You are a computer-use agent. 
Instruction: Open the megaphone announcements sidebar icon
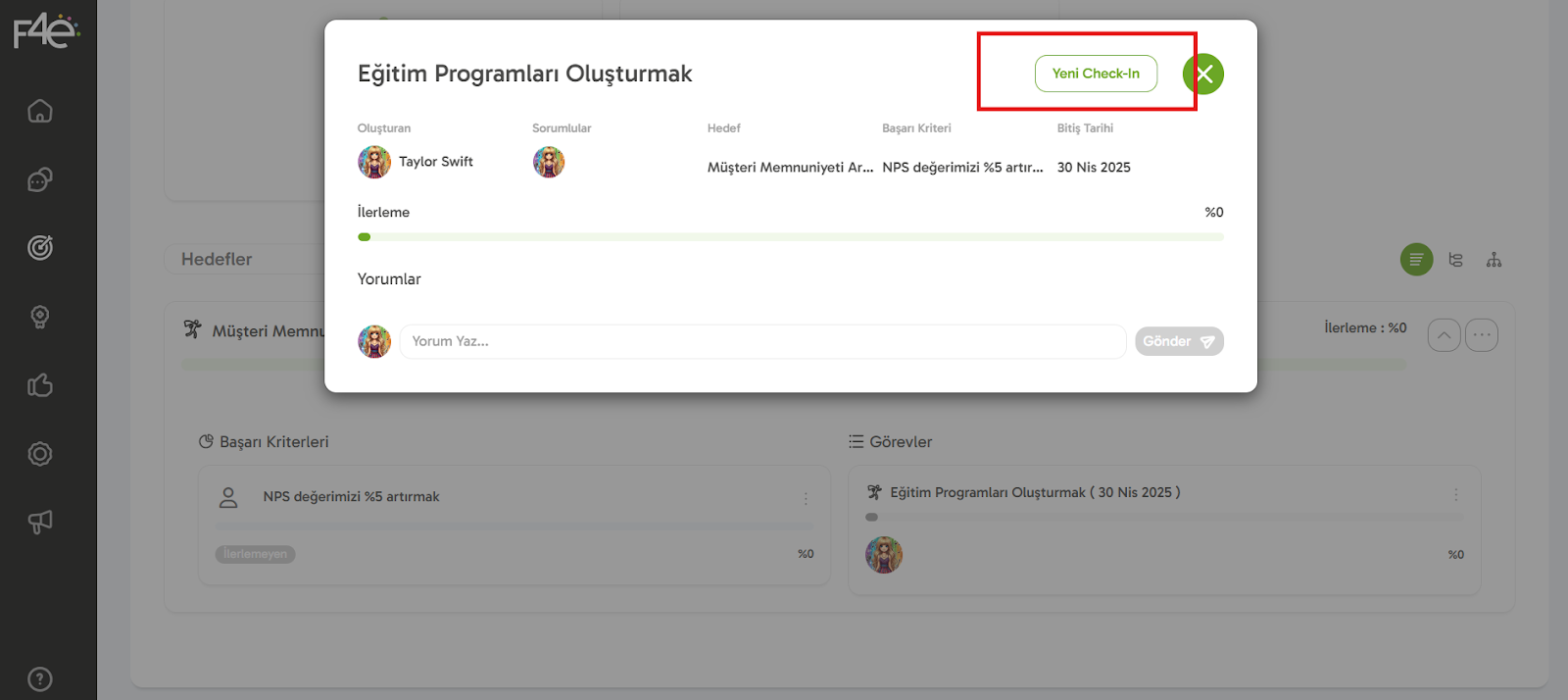[x=40, y=523]
